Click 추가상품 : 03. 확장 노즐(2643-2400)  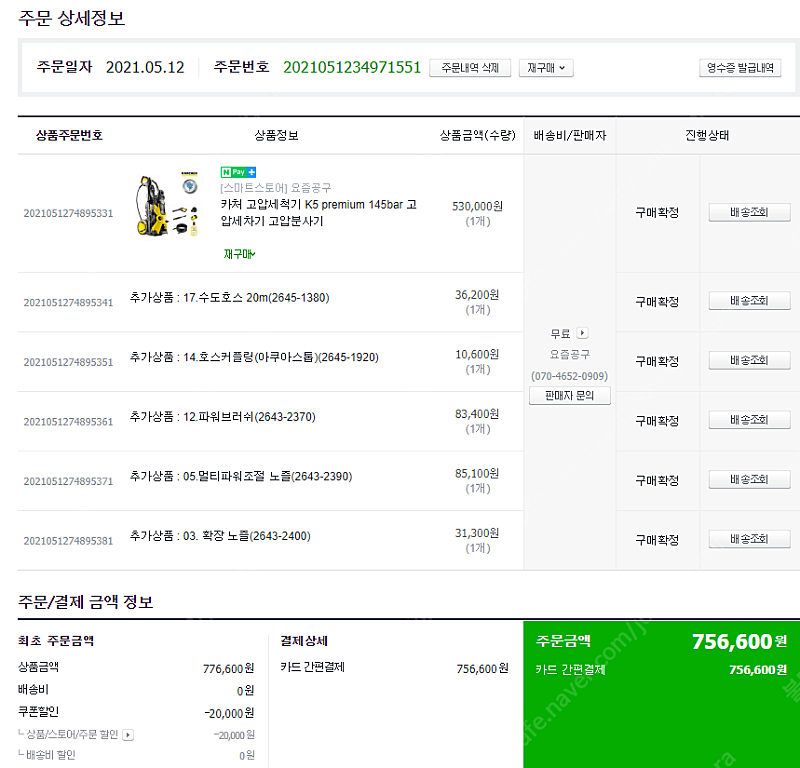(x=220, y=536)
